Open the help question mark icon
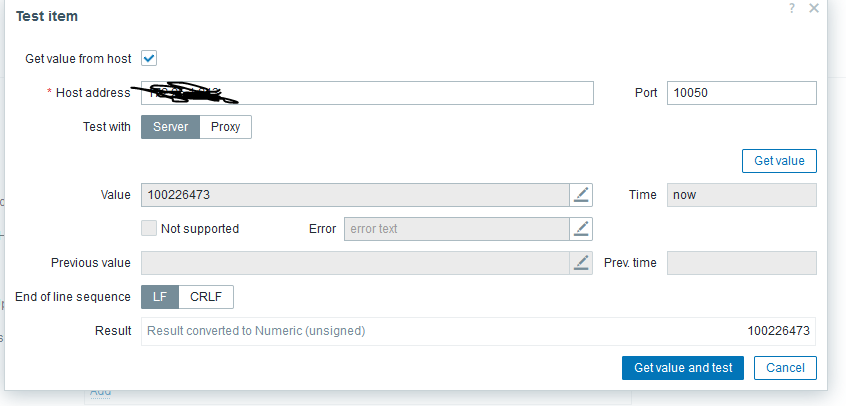Image resolution: width=846 pixels, height=406 pixels. tap(791, 8)
